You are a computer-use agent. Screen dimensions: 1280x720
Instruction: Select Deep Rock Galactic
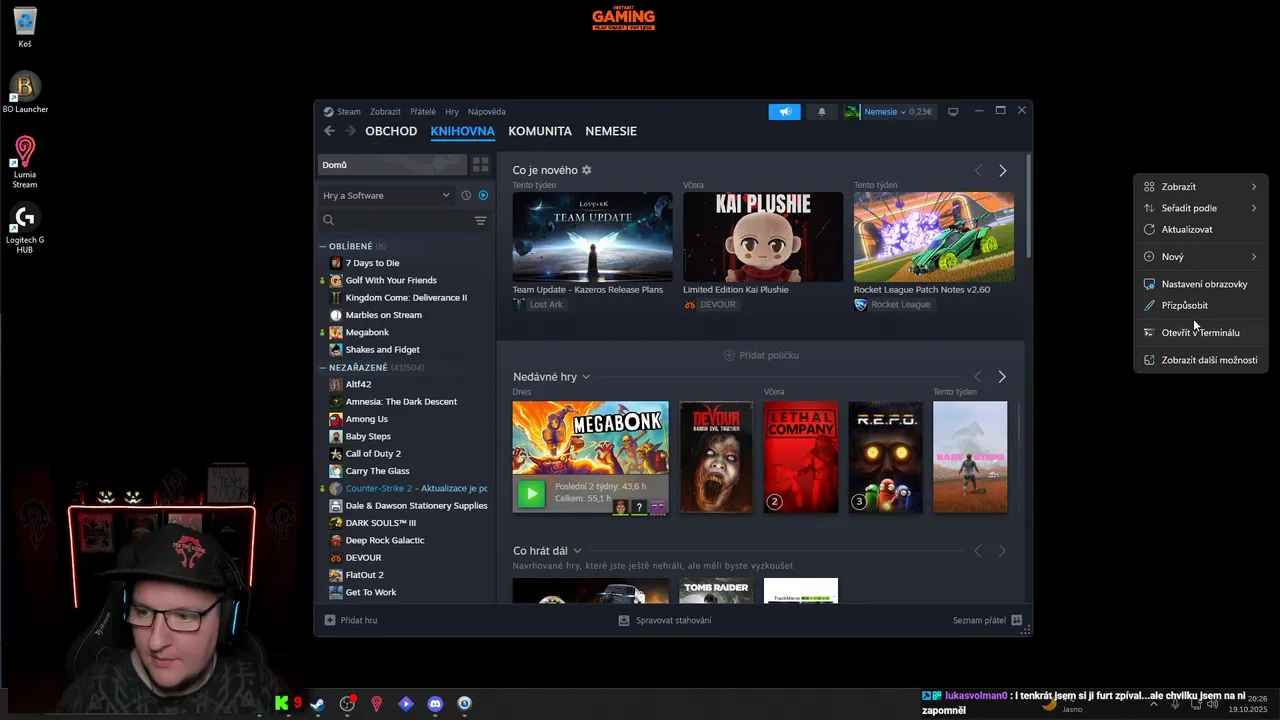point(385,540)
